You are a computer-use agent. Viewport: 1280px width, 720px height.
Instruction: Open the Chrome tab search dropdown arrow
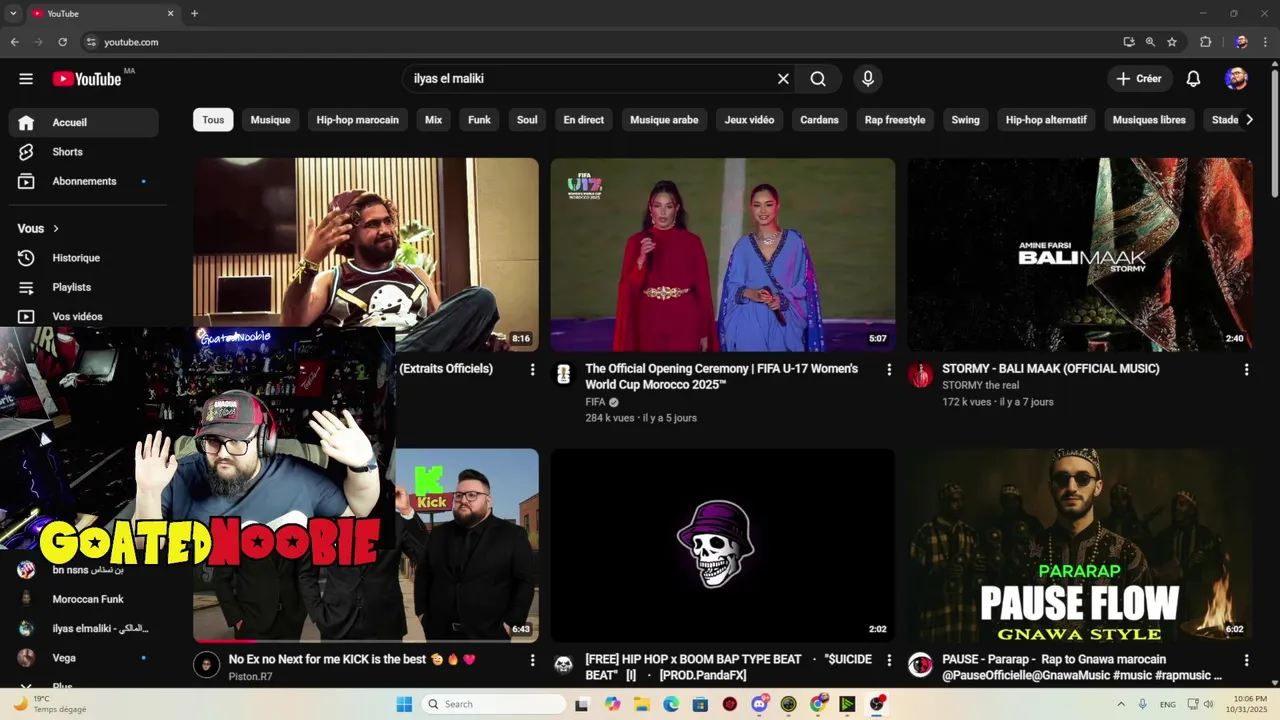(x=13, y=13)
